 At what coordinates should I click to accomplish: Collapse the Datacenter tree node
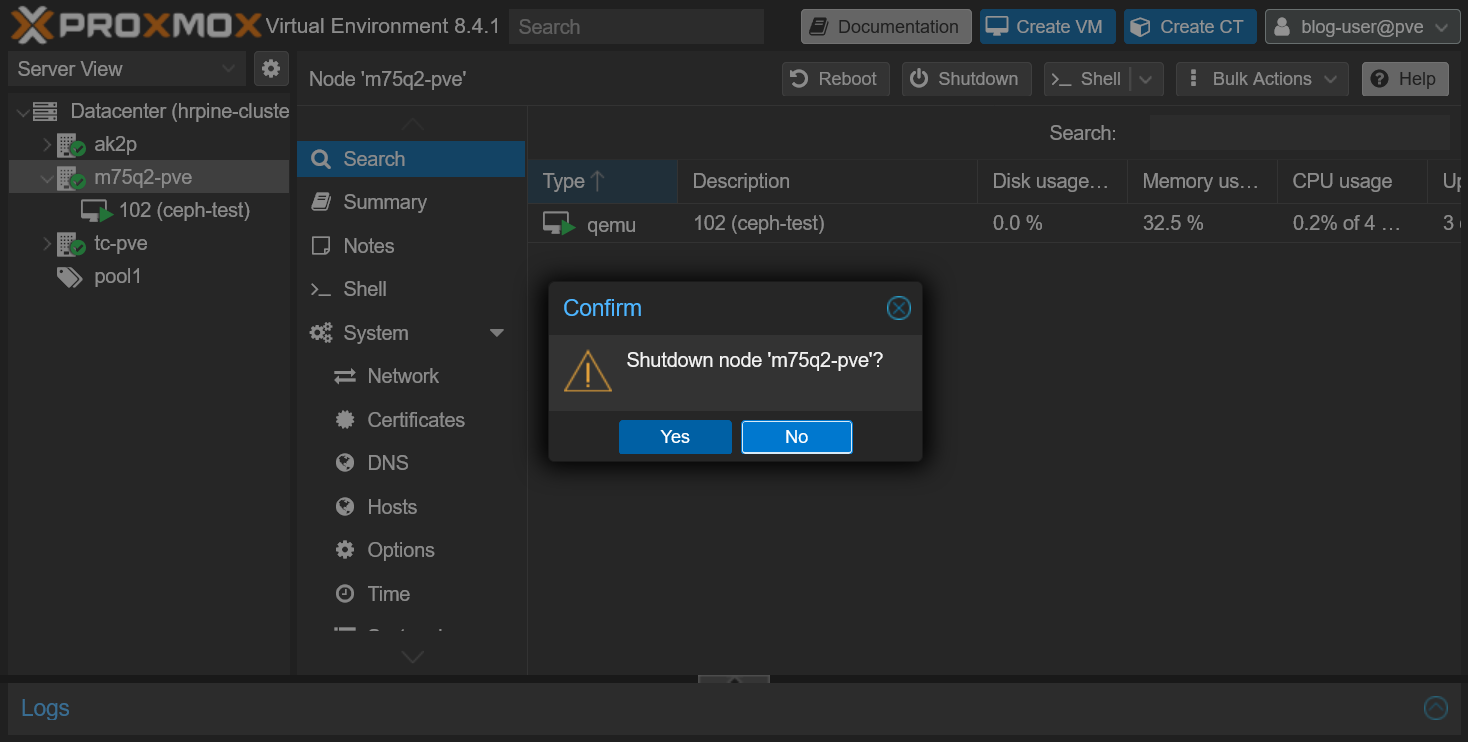pyautogui.click(x=23, y=112)
